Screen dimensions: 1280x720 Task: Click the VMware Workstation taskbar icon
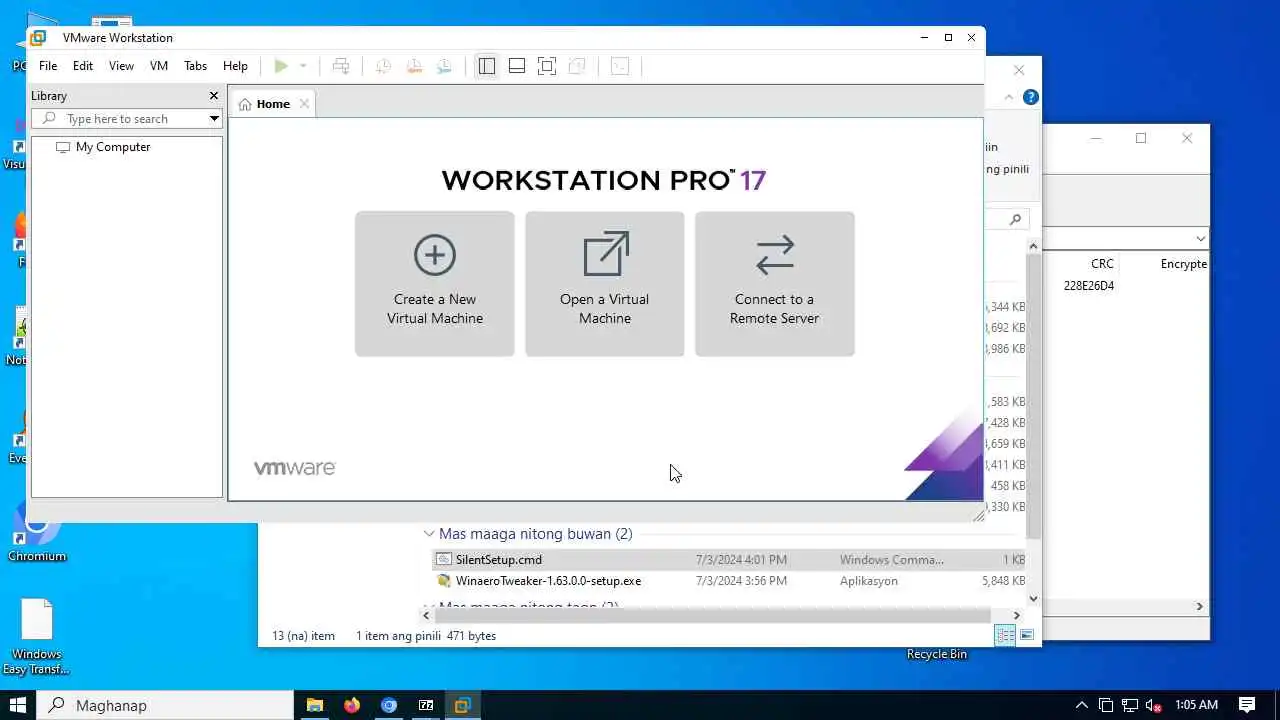462,705
